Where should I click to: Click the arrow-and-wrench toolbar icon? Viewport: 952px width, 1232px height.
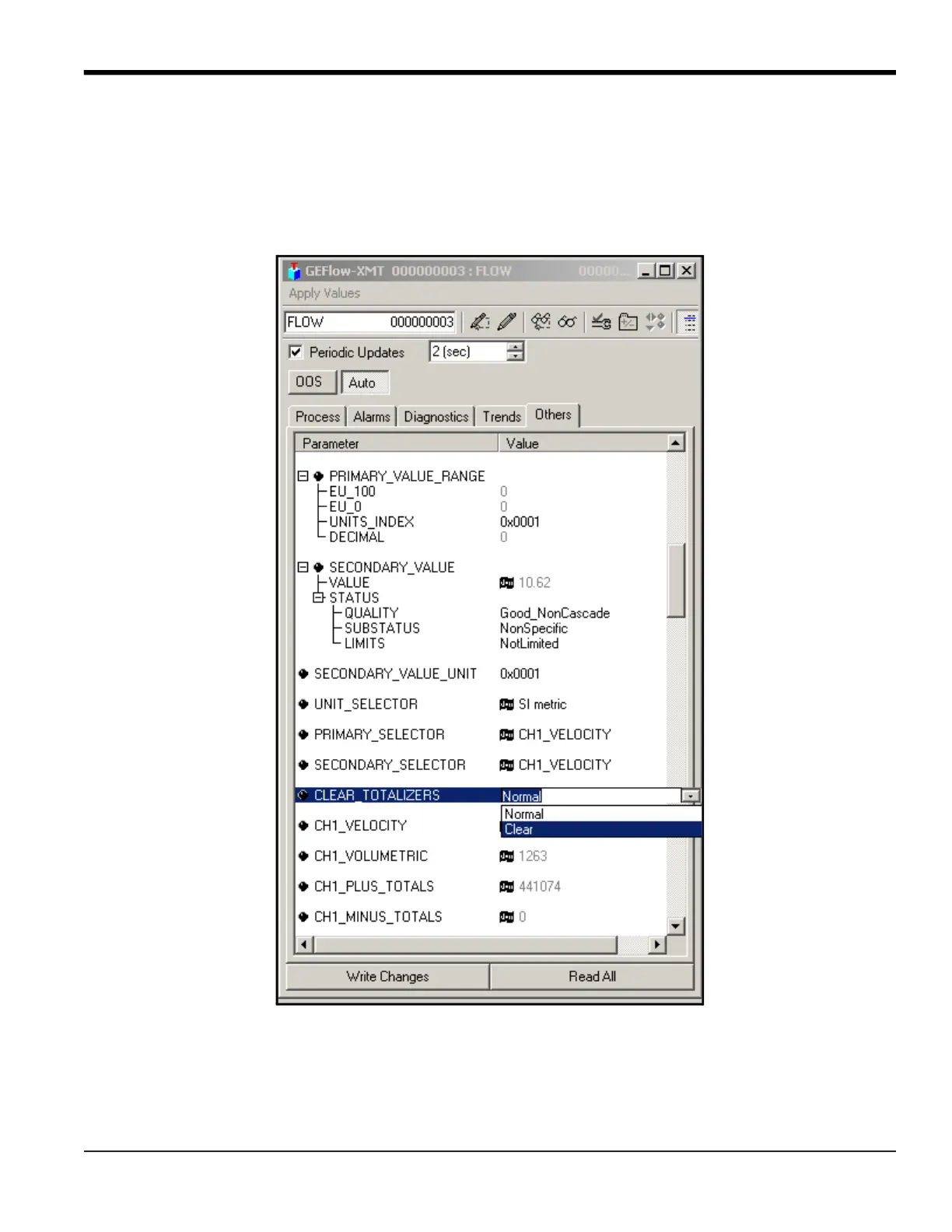click(600, 321)
